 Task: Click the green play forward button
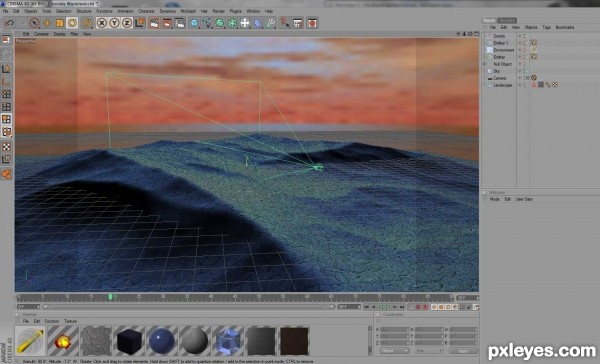pos(388,307)
